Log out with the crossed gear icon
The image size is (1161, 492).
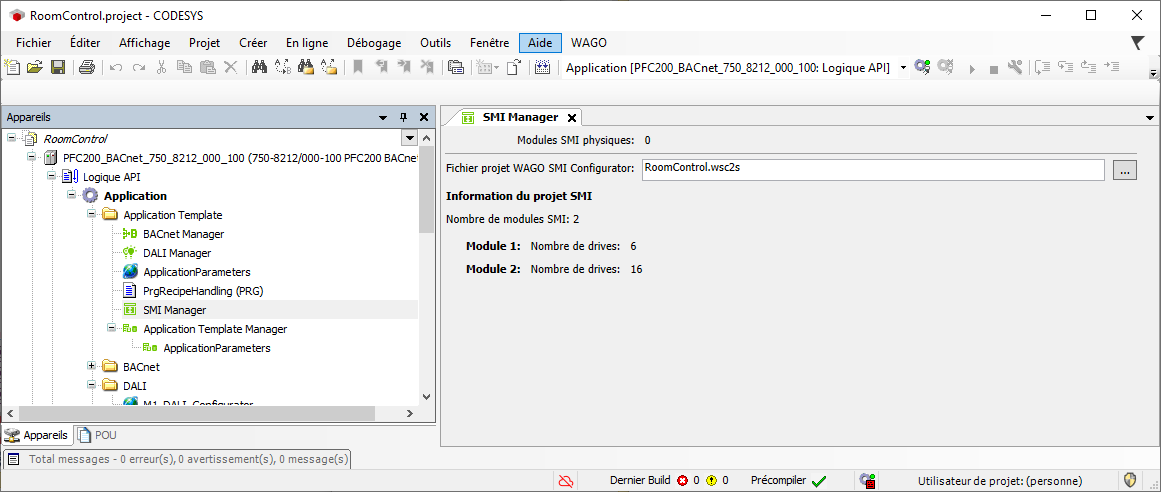pyautogui.click(x=945, y=67)
